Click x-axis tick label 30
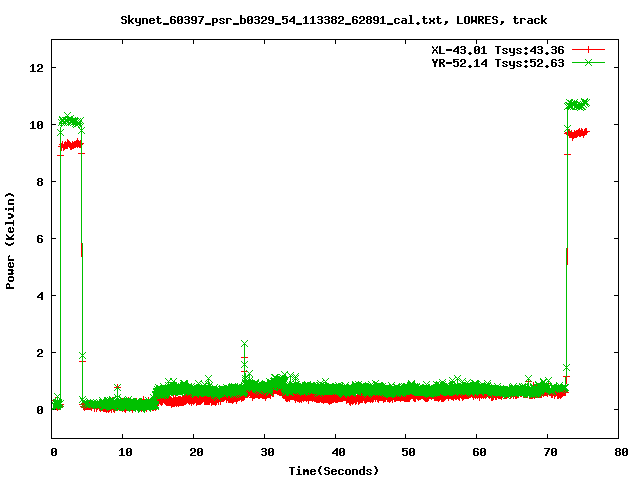The height and width of the screenshot is (480, 640). point(267,452)
